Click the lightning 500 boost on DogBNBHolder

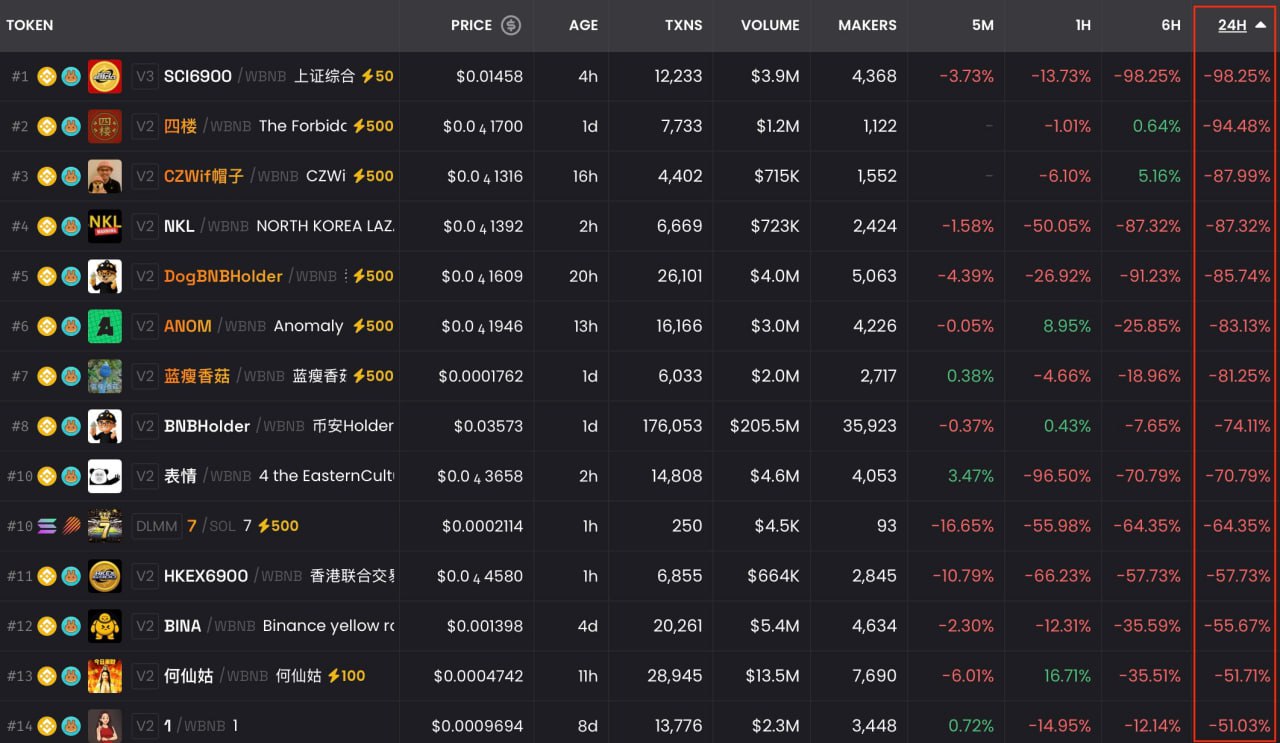point(372,276)
